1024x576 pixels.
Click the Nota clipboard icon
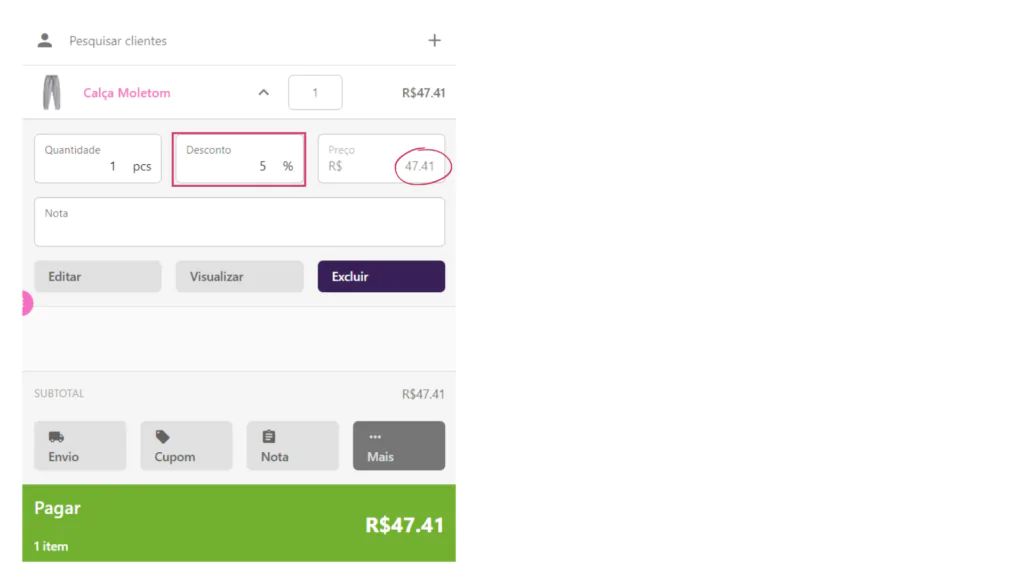pos(268,436)
